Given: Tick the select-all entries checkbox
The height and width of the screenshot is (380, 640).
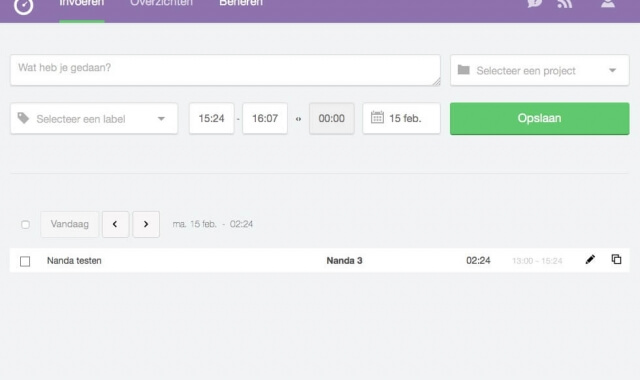Looking at the screenshot, I should [25, 224].
